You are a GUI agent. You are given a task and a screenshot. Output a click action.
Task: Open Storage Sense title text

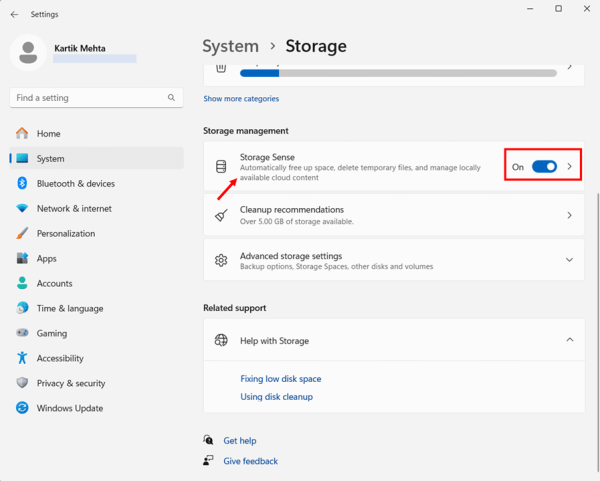pyautogui.click(x=267, y=157)
